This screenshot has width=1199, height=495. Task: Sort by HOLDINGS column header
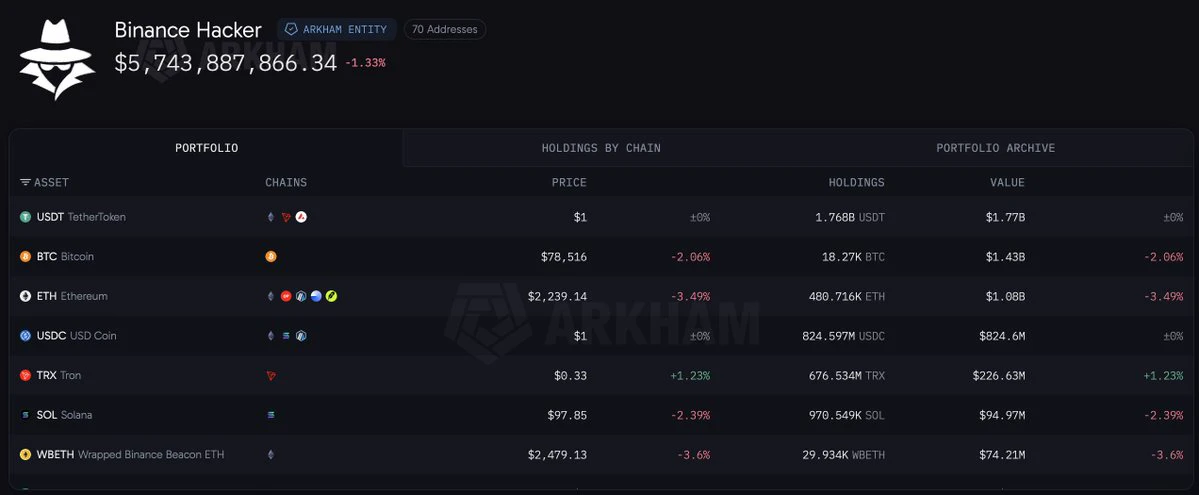(x=856, y=182)
